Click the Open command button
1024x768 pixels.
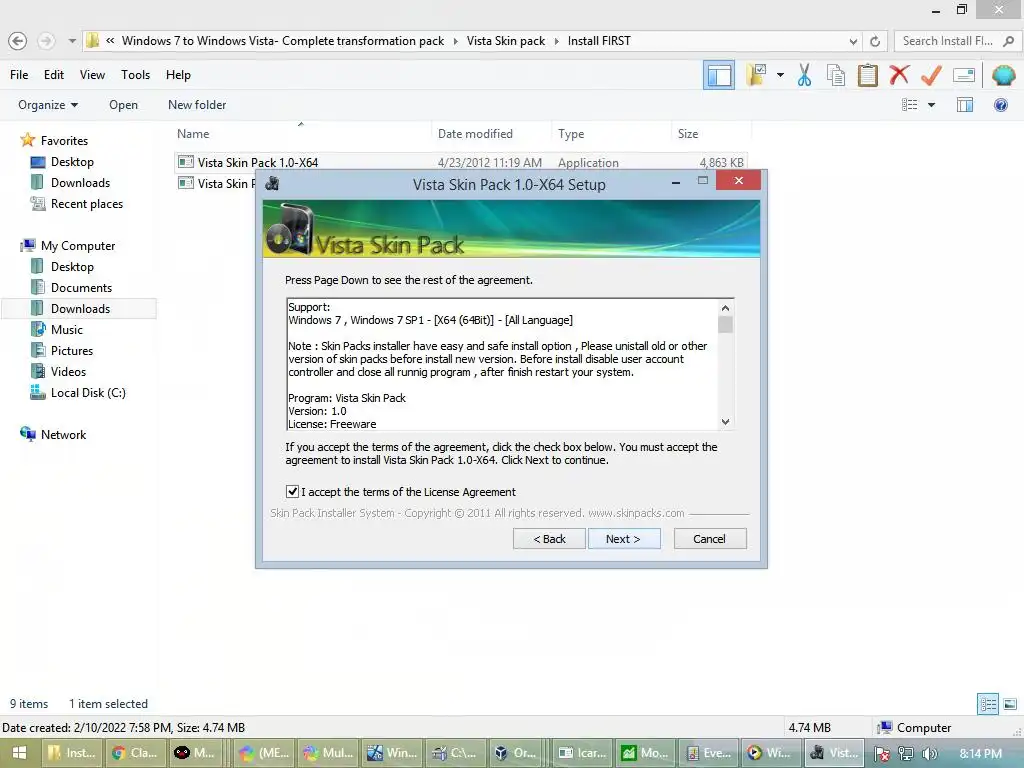click(x=123, y=104)
